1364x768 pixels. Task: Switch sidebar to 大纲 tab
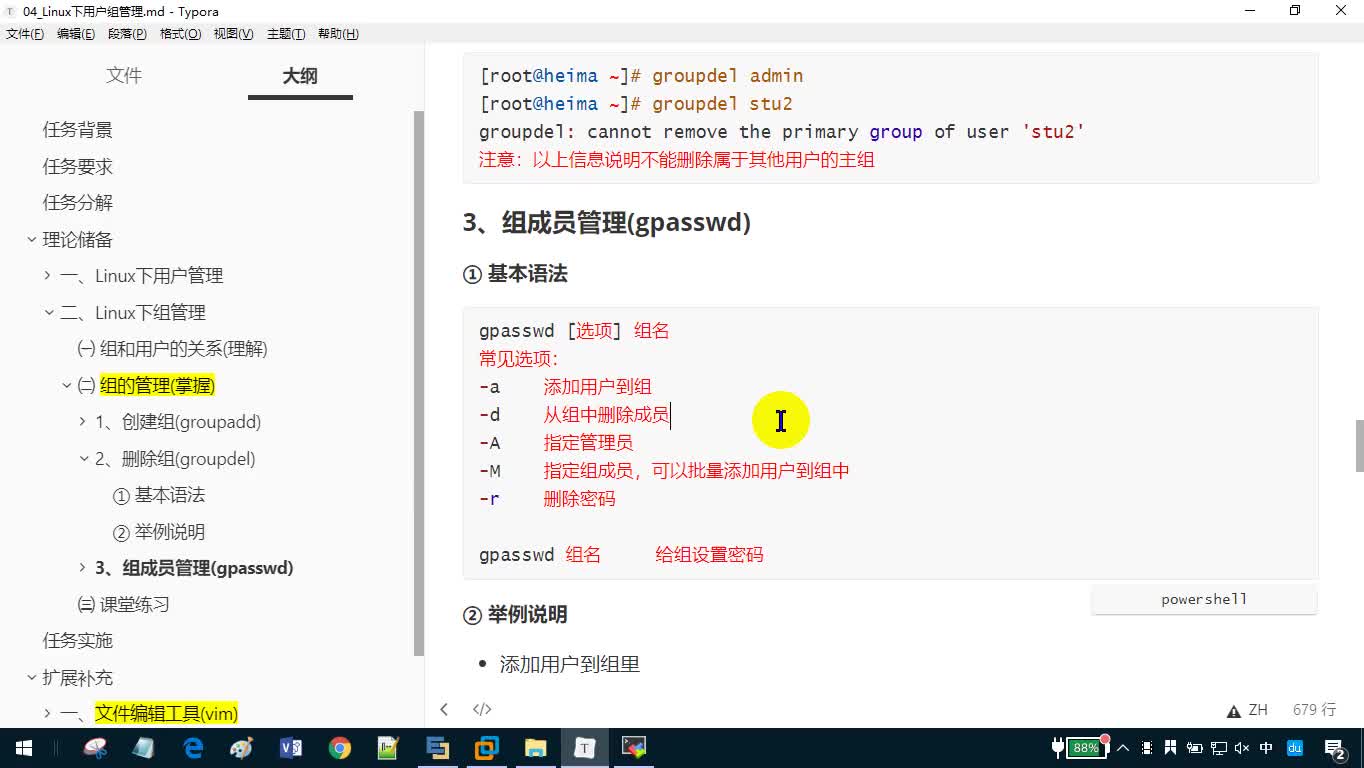(300, 75)
